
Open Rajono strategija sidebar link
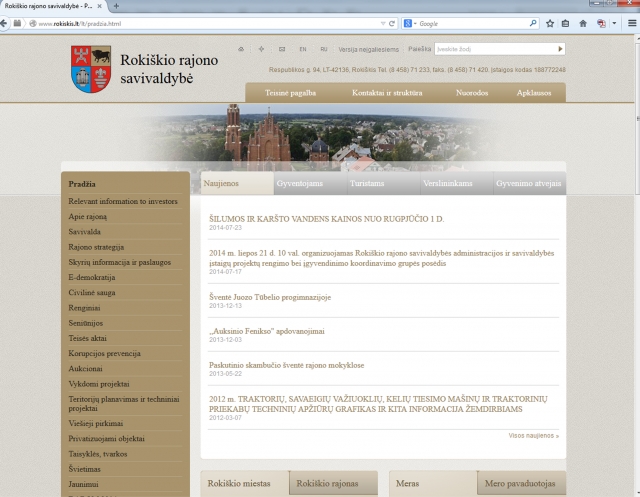click(x=96, y=247)
